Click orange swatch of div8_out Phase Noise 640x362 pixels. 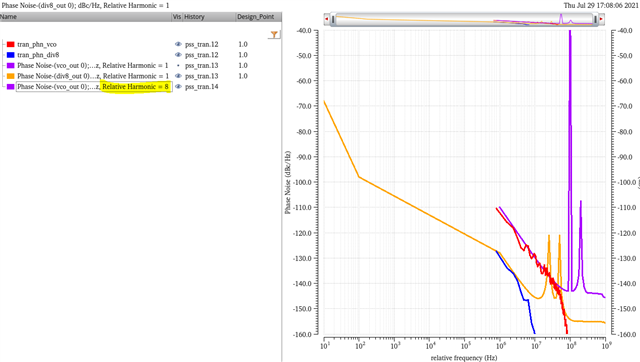(x=11, y=76)
